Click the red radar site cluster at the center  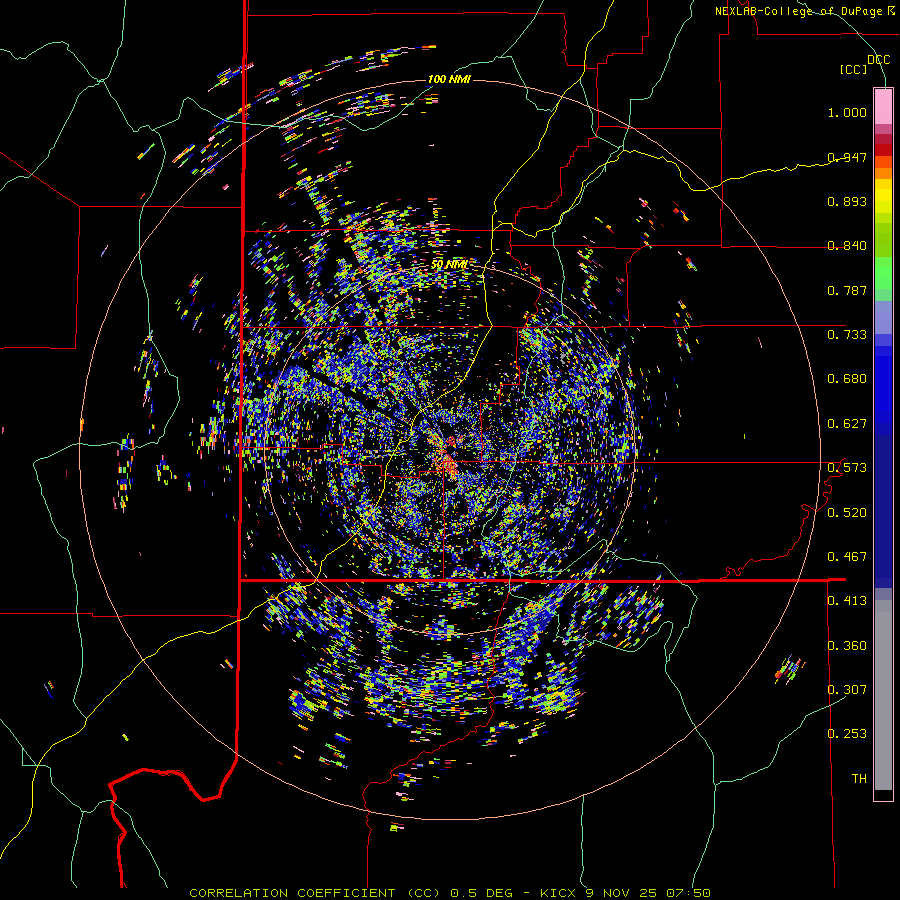coord(447,457)
